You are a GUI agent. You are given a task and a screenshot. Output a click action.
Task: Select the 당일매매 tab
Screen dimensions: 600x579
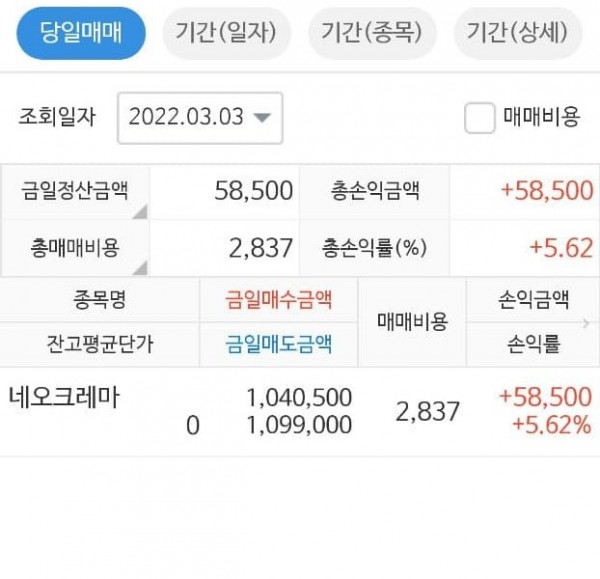coord(81,34)
